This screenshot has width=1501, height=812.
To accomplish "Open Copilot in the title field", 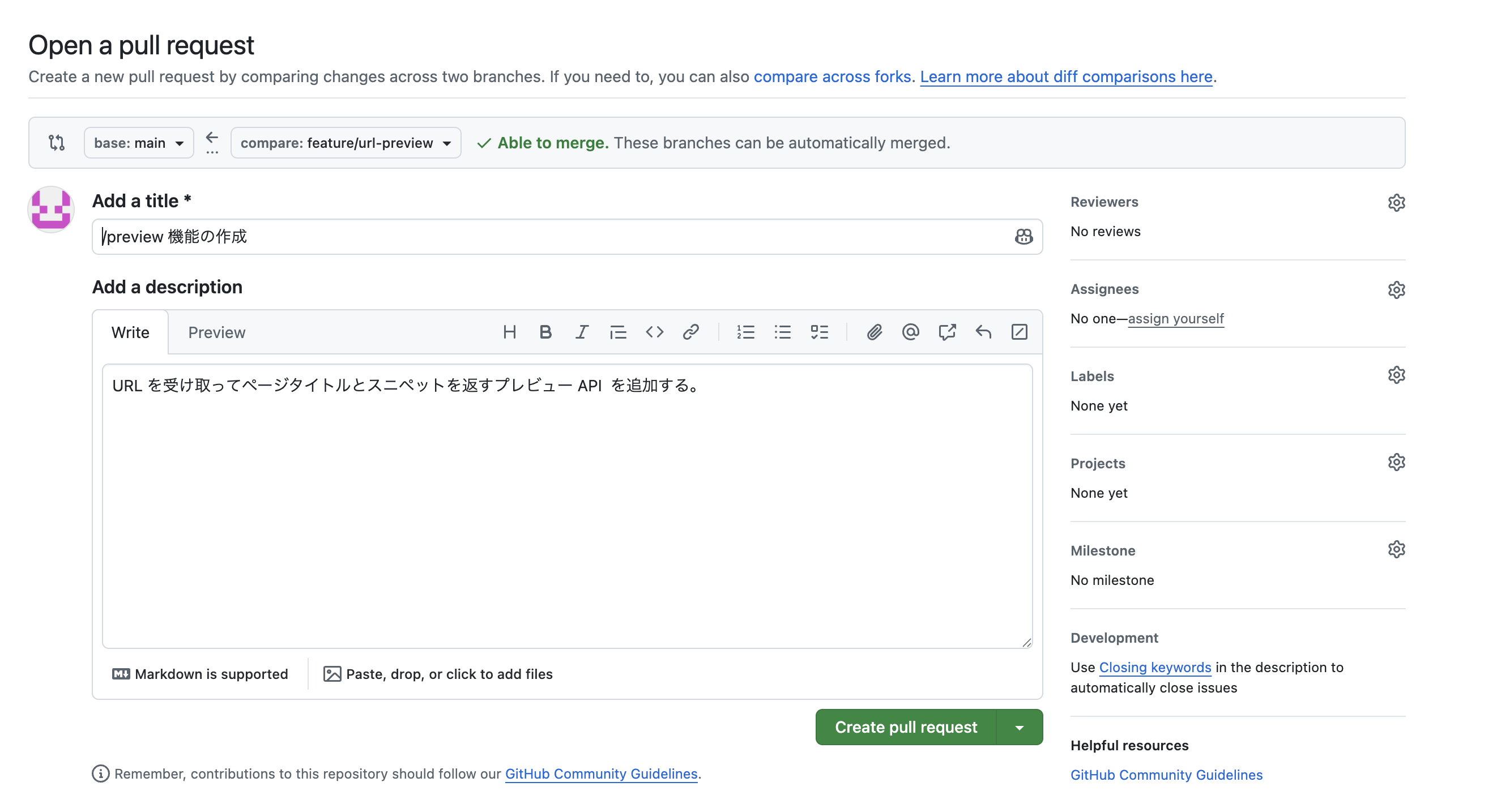I will pyautogui.click(x=1024, y=237).
